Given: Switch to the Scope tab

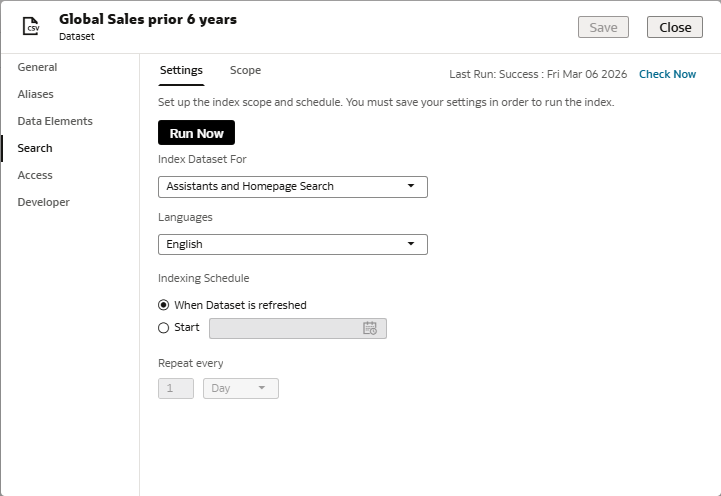Looking at the screenshot, I should (245, 70).
